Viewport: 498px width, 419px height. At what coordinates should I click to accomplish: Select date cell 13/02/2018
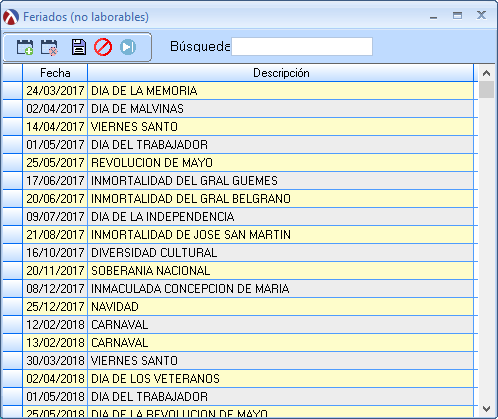pyautogui.click(x=55, y=343)
